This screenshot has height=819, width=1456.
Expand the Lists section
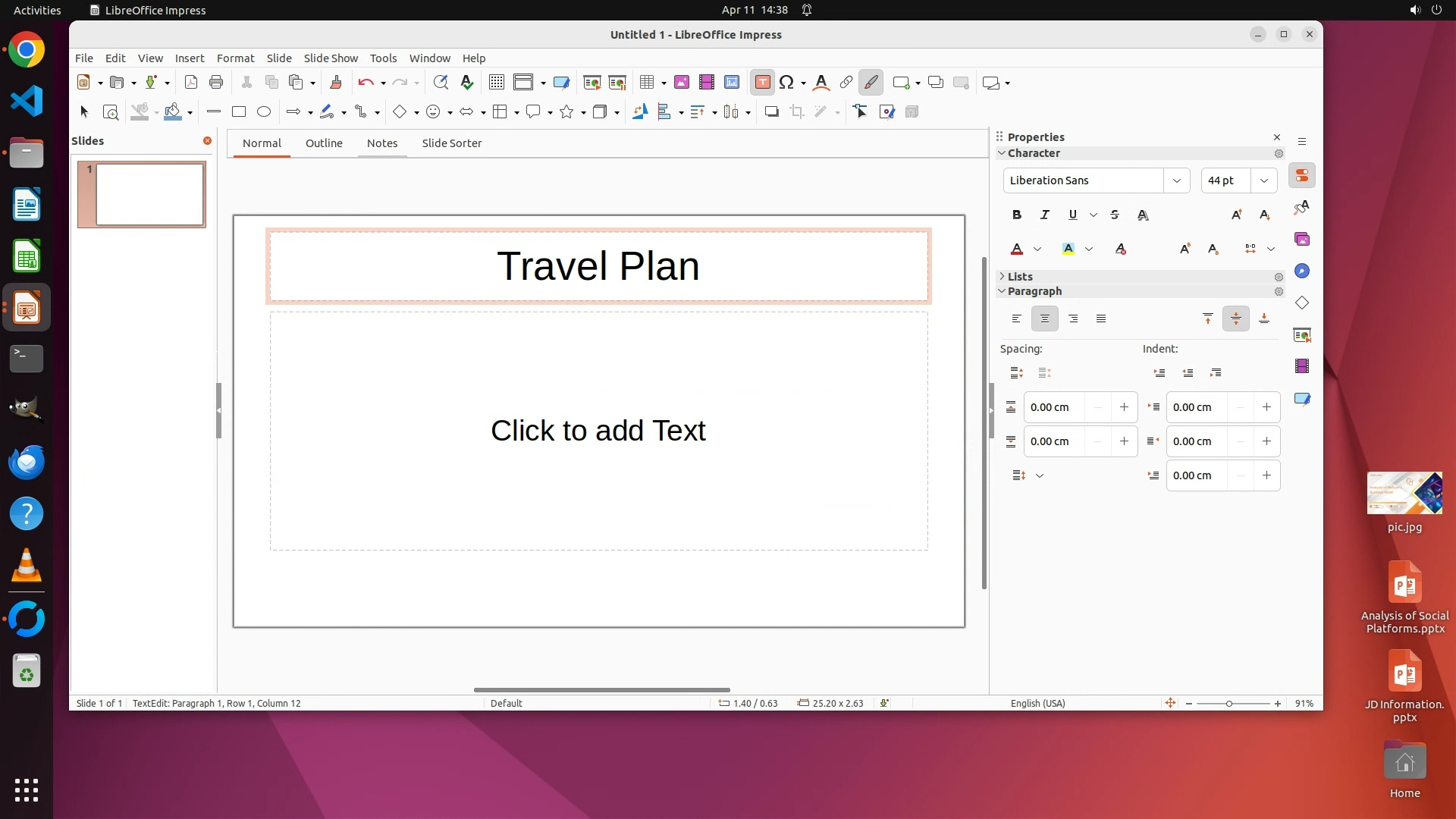[x=1020, y=277]
